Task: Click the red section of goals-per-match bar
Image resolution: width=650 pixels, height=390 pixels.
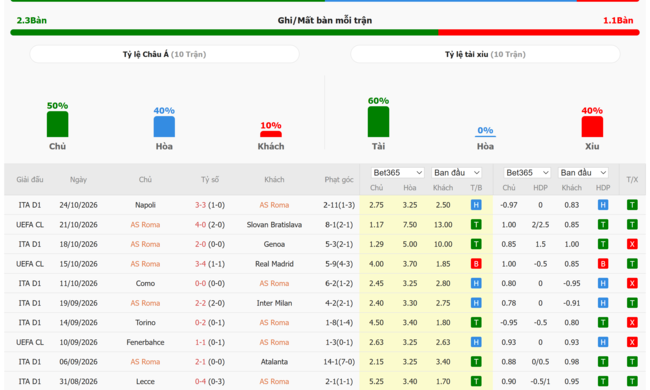Action: pos(539,32)
